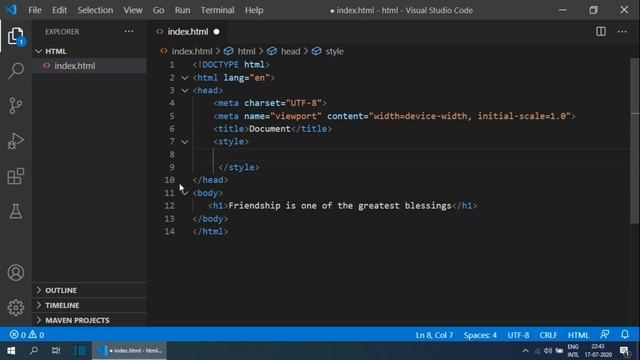Click the html breadcrumb segment
This screenshot has width=640, height=360.
click(246, 51)
